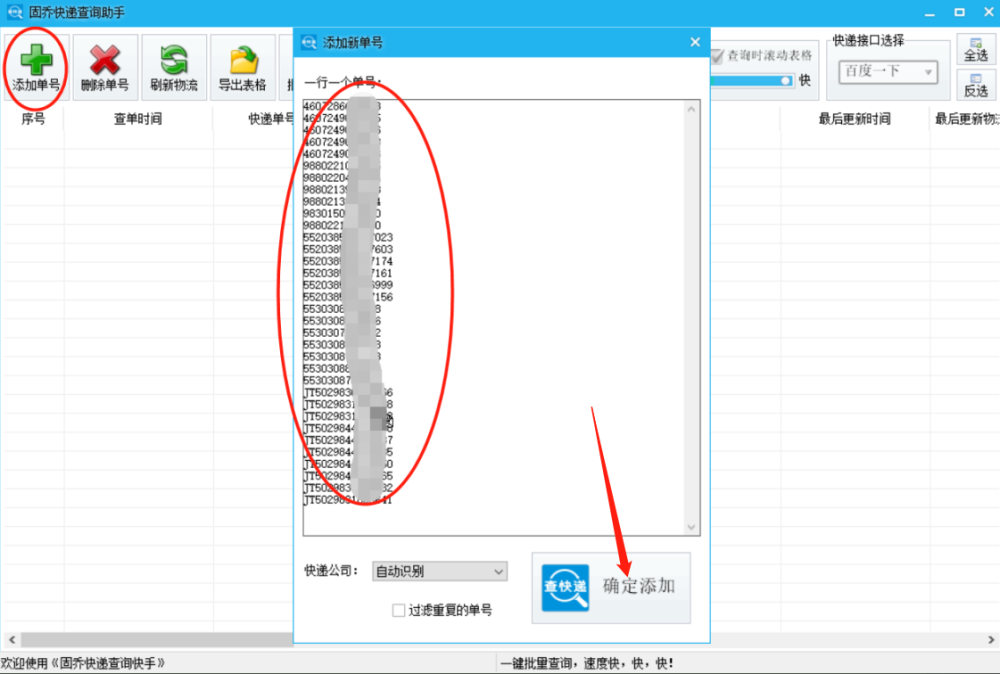Click the 序号 column header
The height and width of the screenshot is (674, 1000).
pyautogui.click(x=33, y=119)
